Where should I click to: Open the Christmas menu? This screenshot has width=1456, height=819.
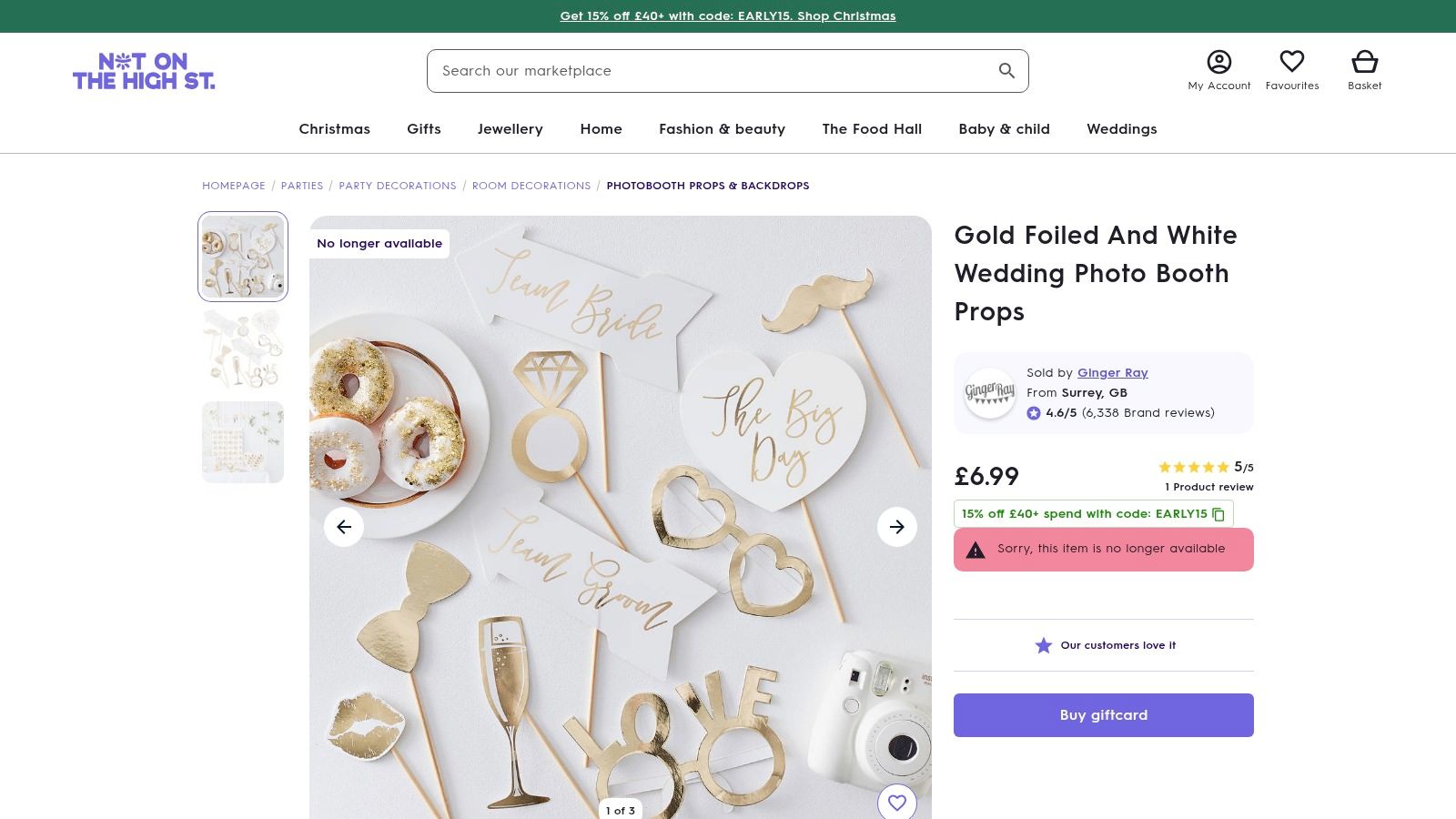point(334,129)
